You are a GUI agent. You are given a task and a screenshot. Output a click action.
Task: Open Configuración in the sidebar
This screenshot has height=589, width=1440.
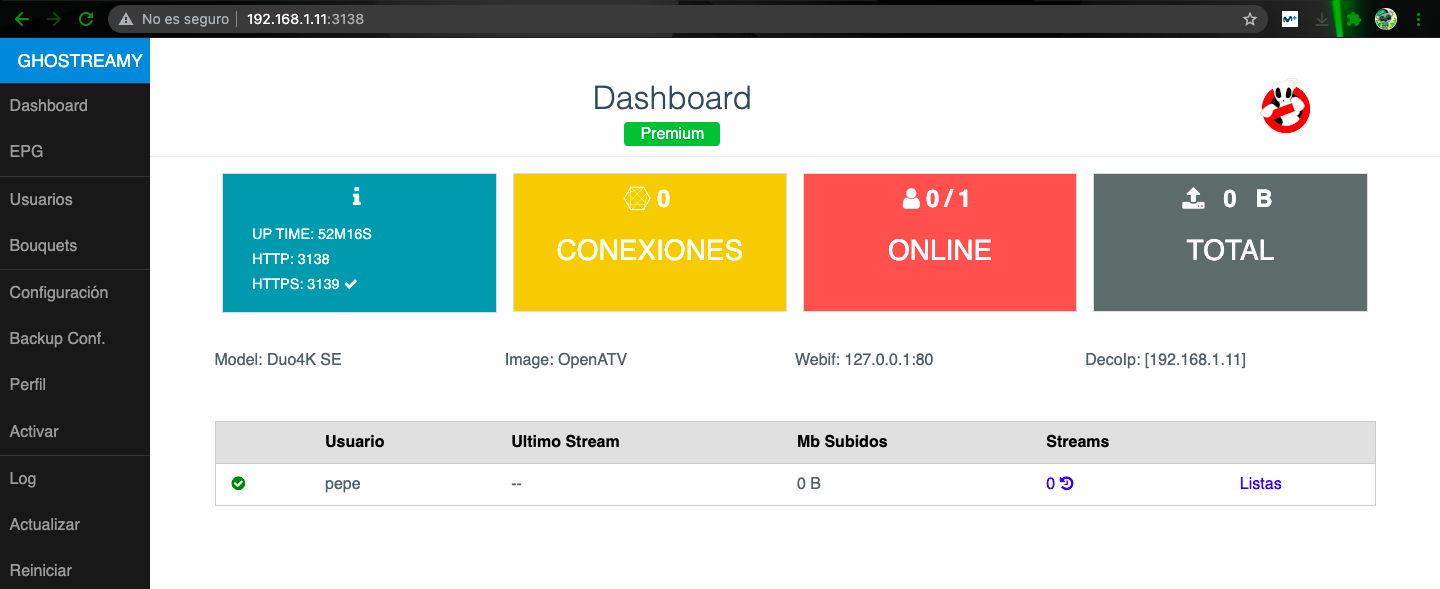point(58,293)
